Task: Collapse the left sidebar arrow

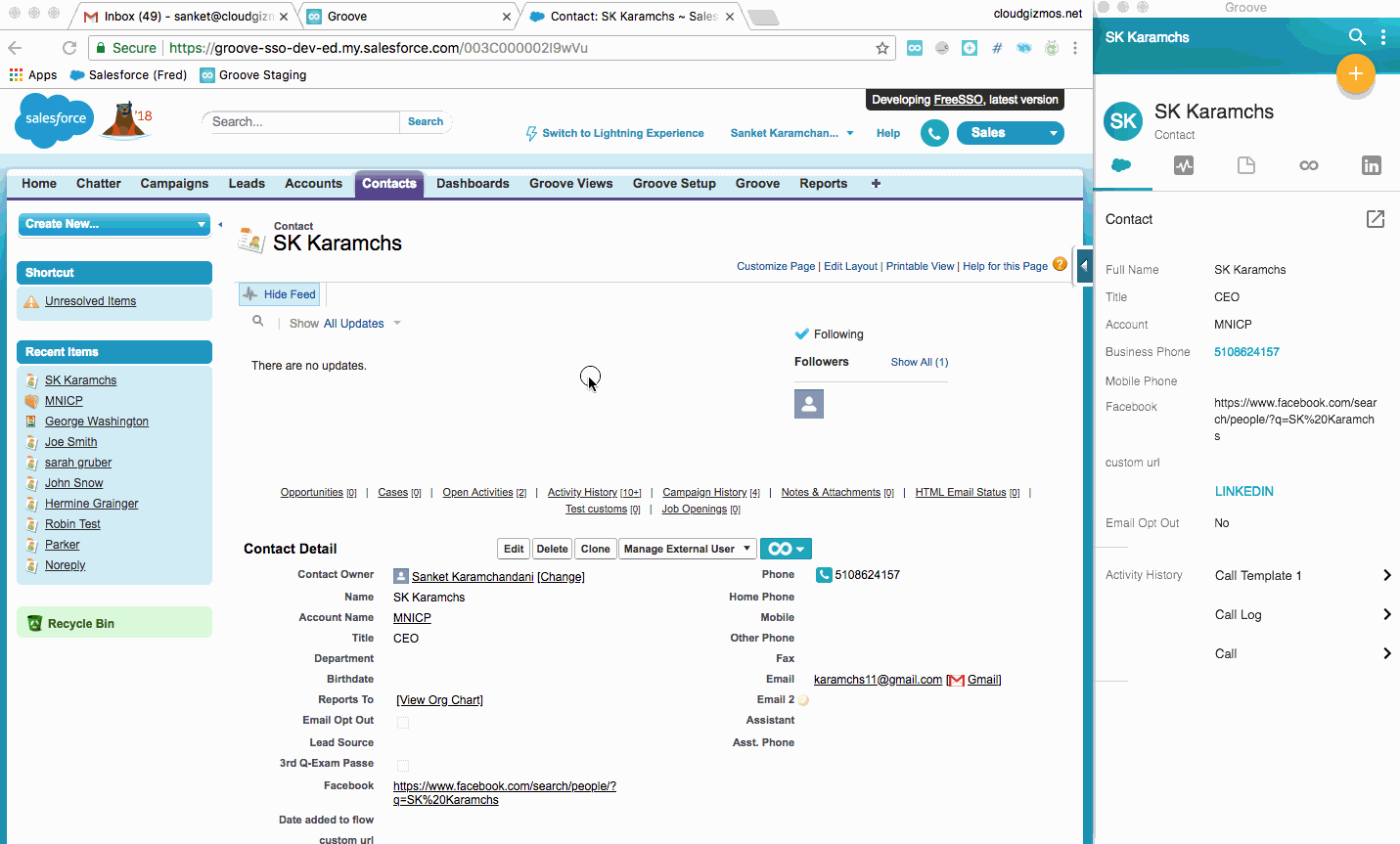Action: point(220,225)
